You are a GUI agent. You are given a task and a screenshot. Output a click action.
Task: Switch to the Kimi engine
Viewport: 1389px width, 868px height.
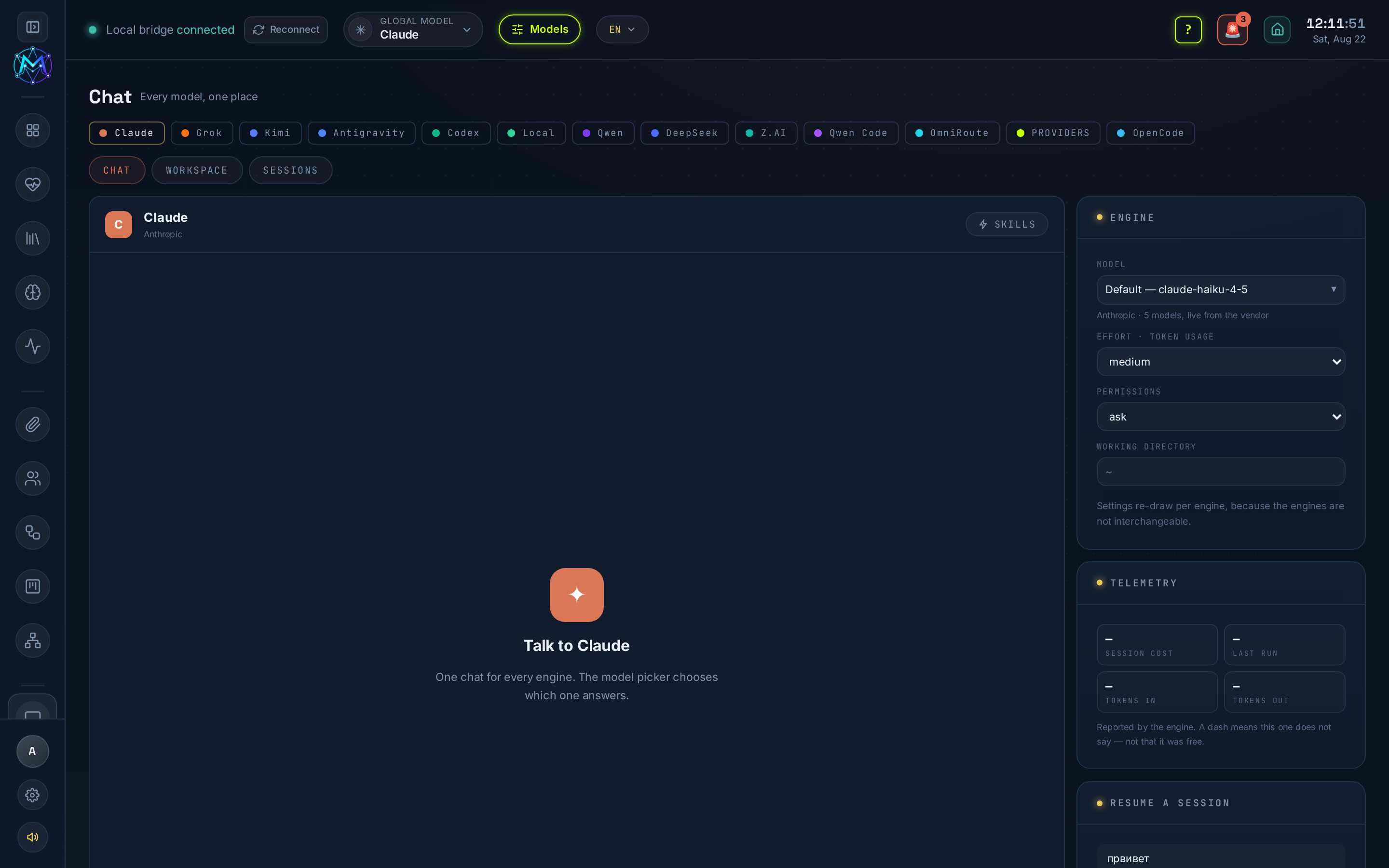coord(271,133)
